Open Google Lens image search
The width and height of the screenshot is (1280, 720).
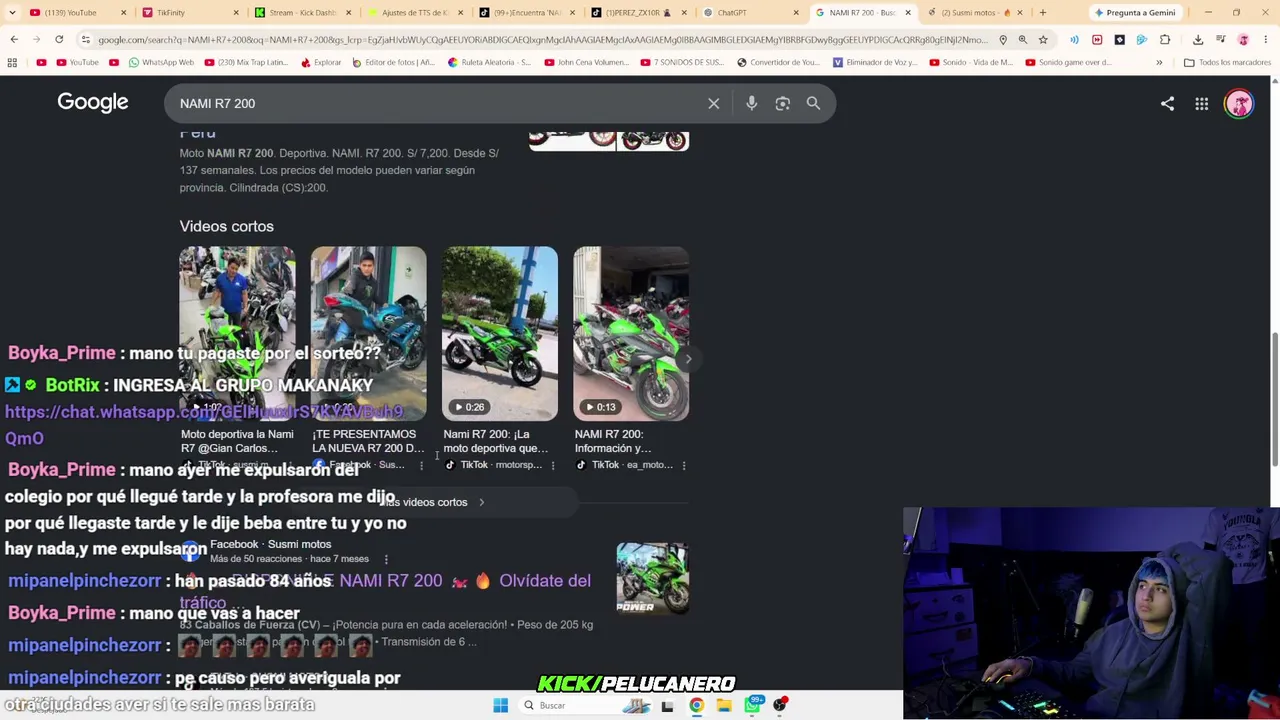(x=783, y=103)
